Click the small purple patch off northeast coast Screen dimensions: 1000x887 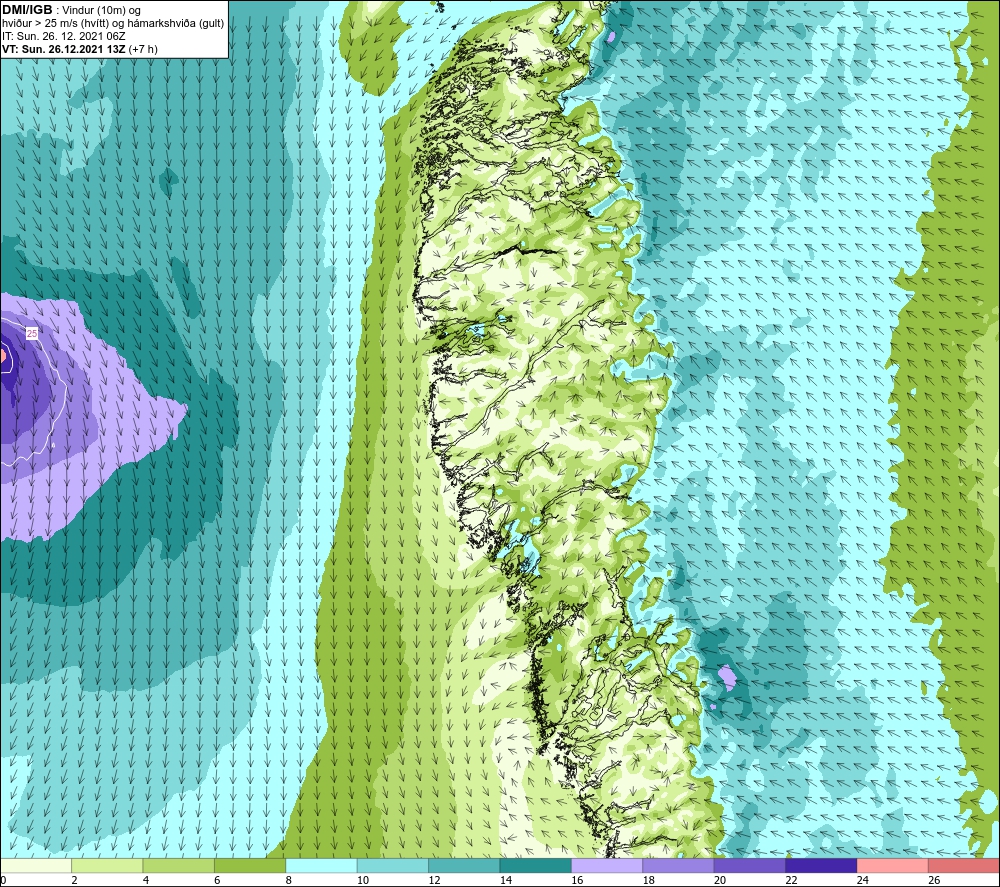611,37
